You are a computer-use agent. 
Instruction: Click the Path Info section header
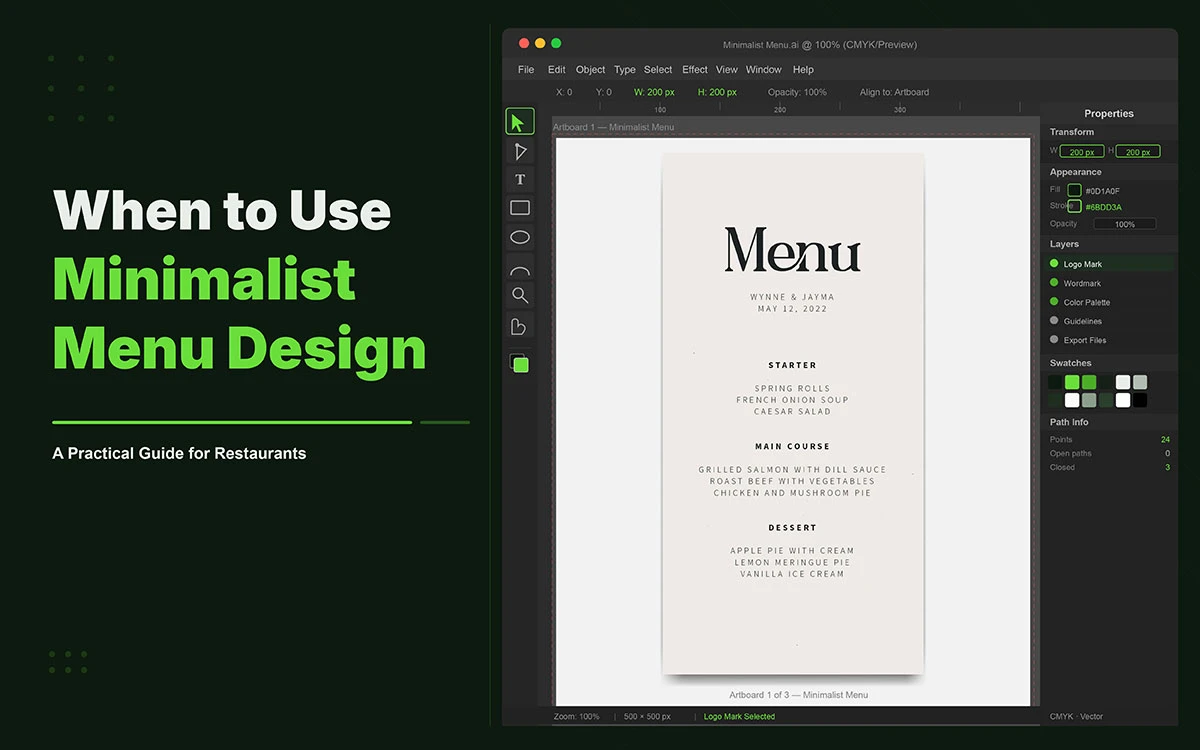pyautogui.click(x=1069, y=422)
